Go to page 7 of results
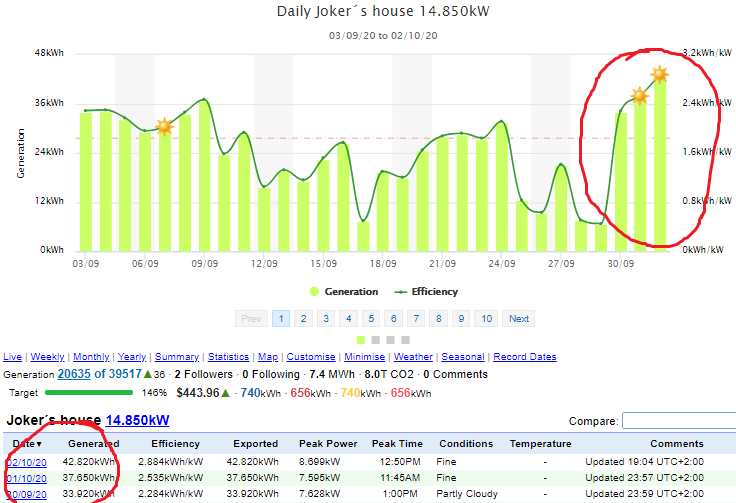This screenshot has height=503, width=736. coord(416,319)
